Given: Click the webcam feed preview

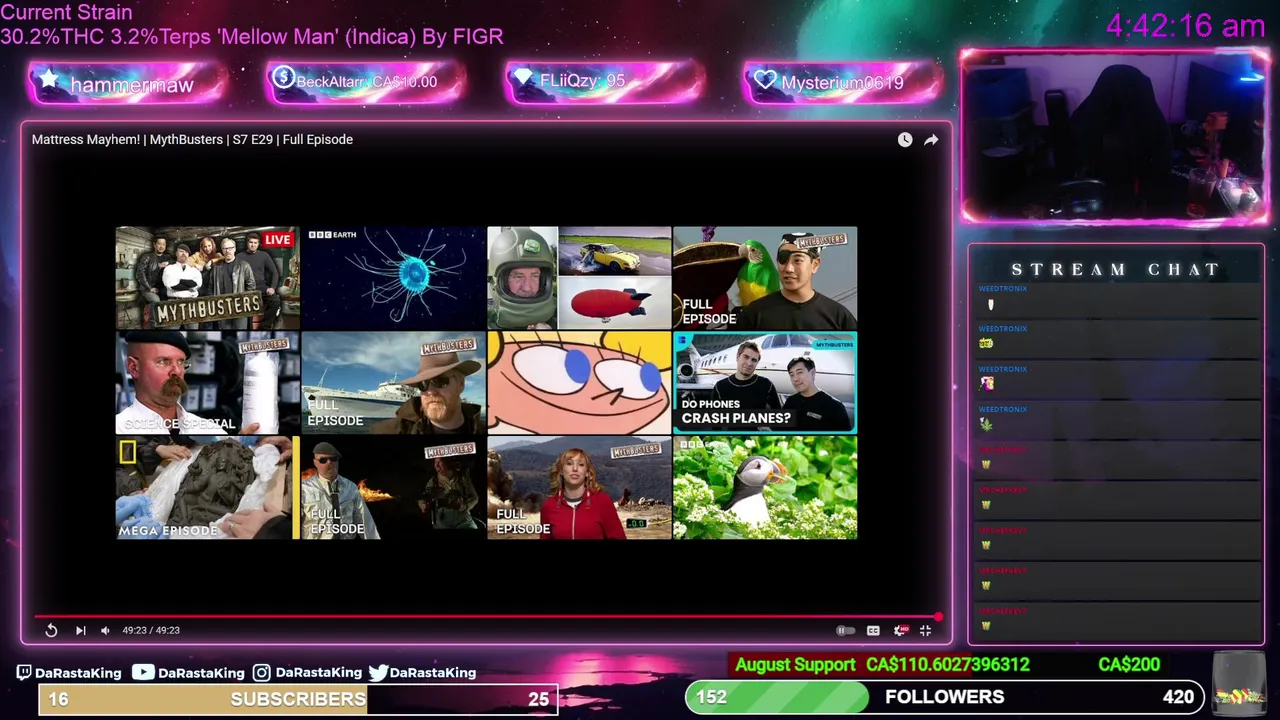Looking at the screenshot, I should click(1114, 137).
